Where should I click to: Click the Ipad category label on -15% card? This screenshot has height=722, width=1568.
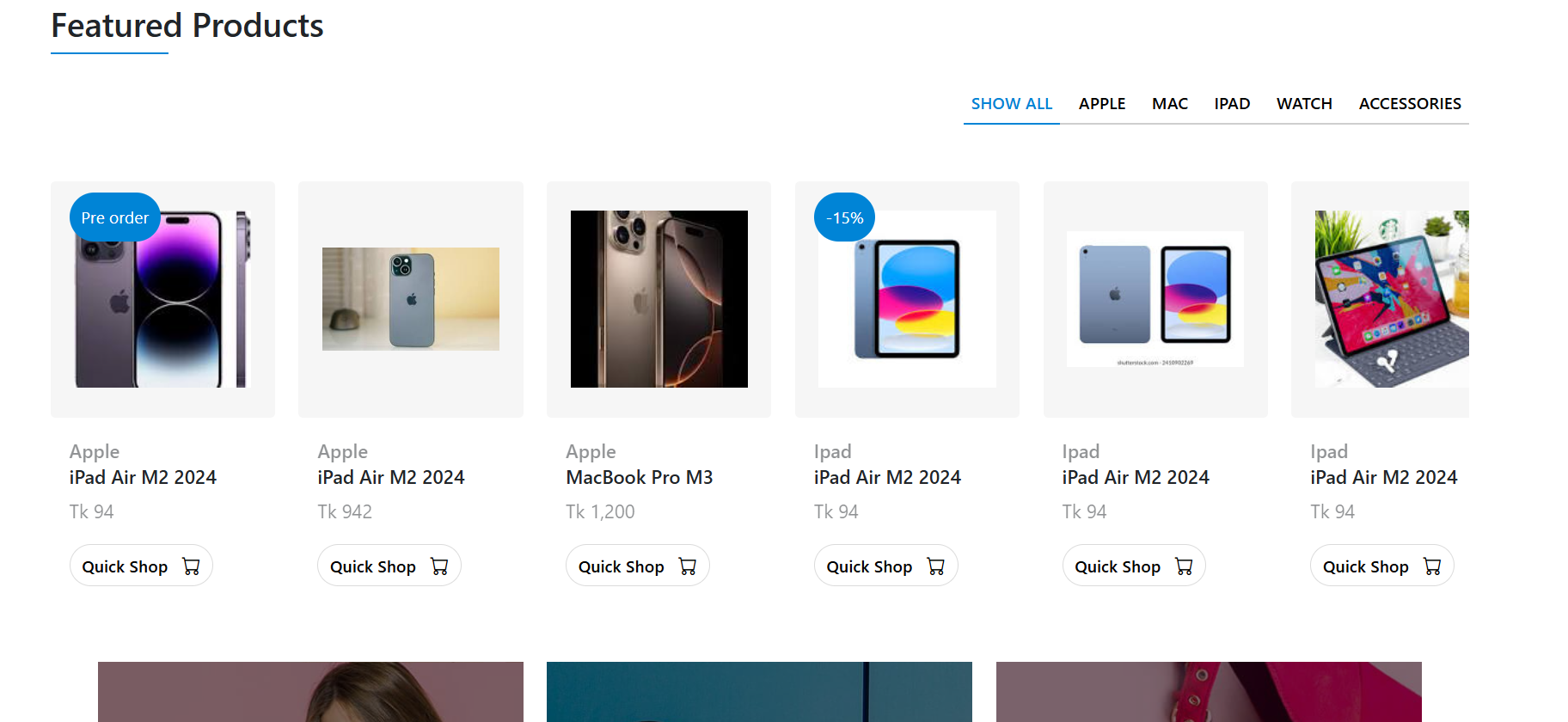(x=832, y=451)
